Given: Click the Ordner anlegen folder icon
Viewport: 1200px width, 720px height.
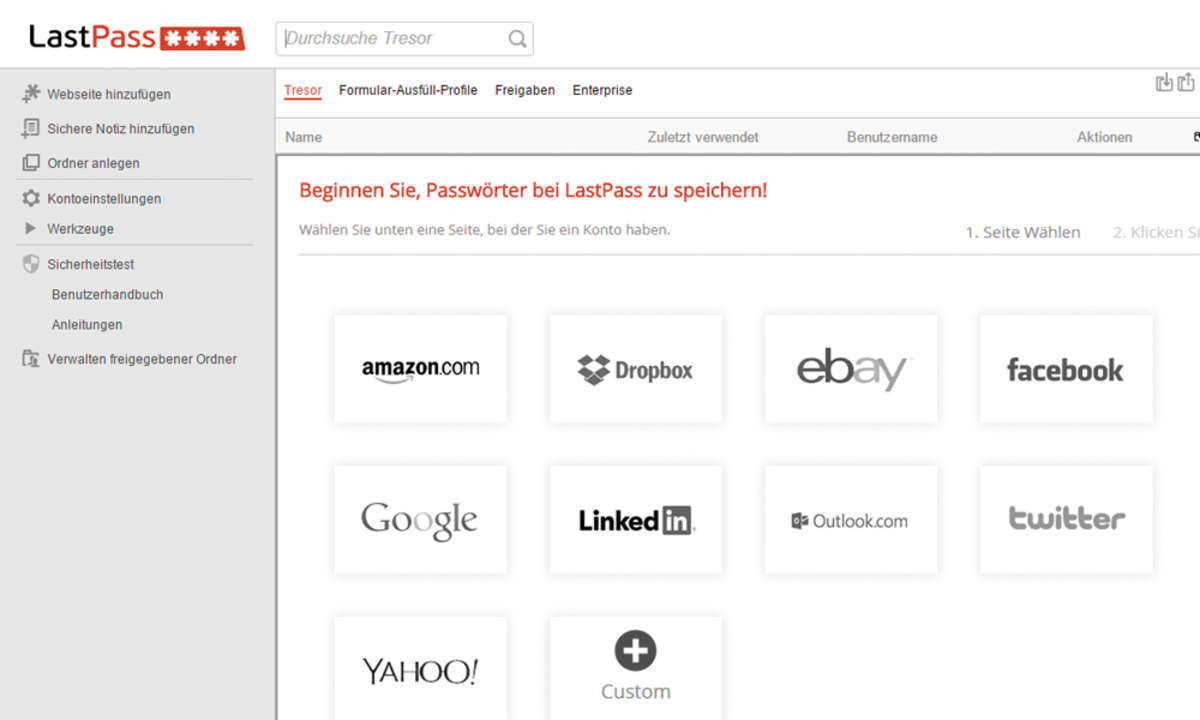Looking at the screenshot, I should tap(31, 162).
